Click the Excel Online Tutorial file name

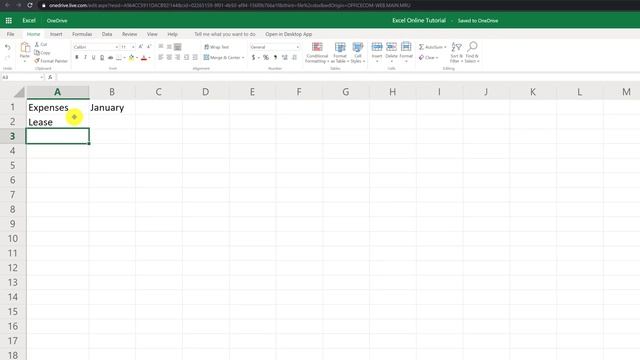pos(419,20)
